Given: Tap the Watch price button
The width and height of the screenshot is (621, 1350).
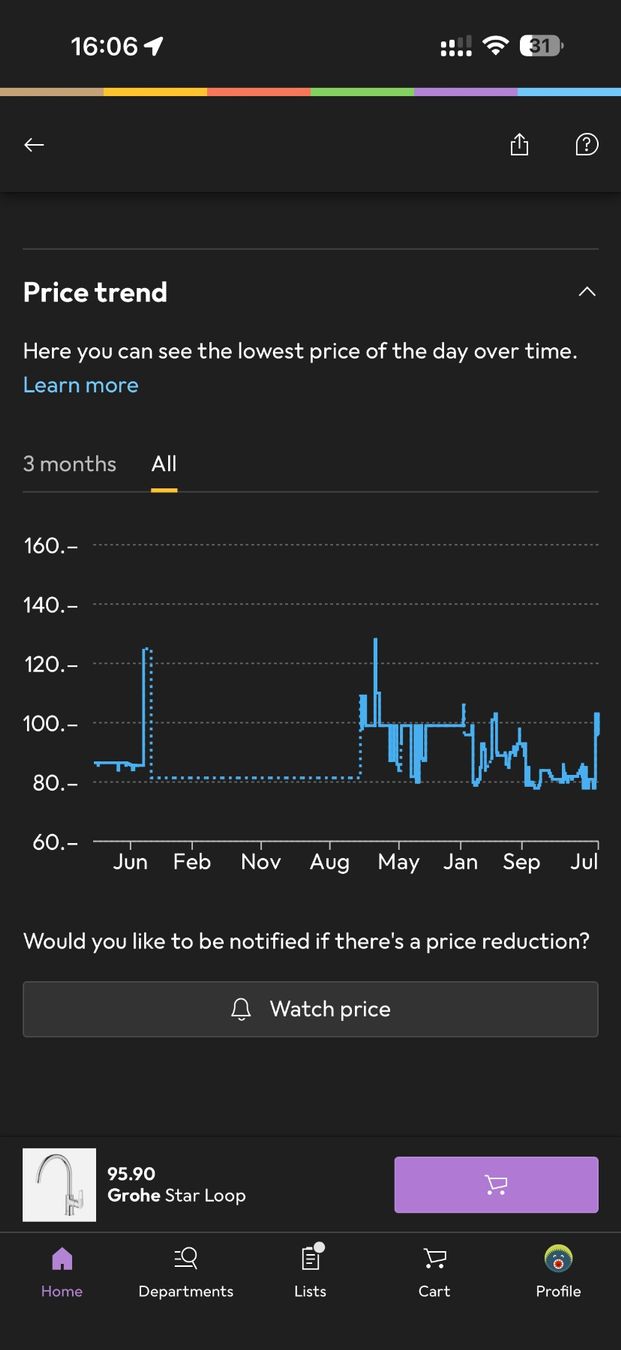Looking at the screenshot, I should pos(311,1009).
